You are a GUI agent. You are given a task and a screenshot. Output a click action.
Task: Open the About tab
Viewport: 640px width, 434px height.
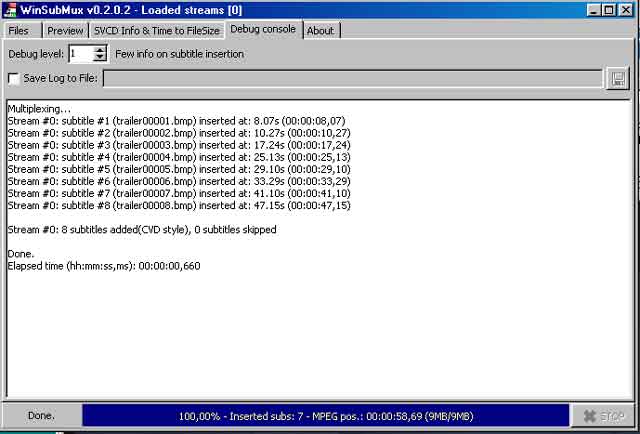pos(320,31)
